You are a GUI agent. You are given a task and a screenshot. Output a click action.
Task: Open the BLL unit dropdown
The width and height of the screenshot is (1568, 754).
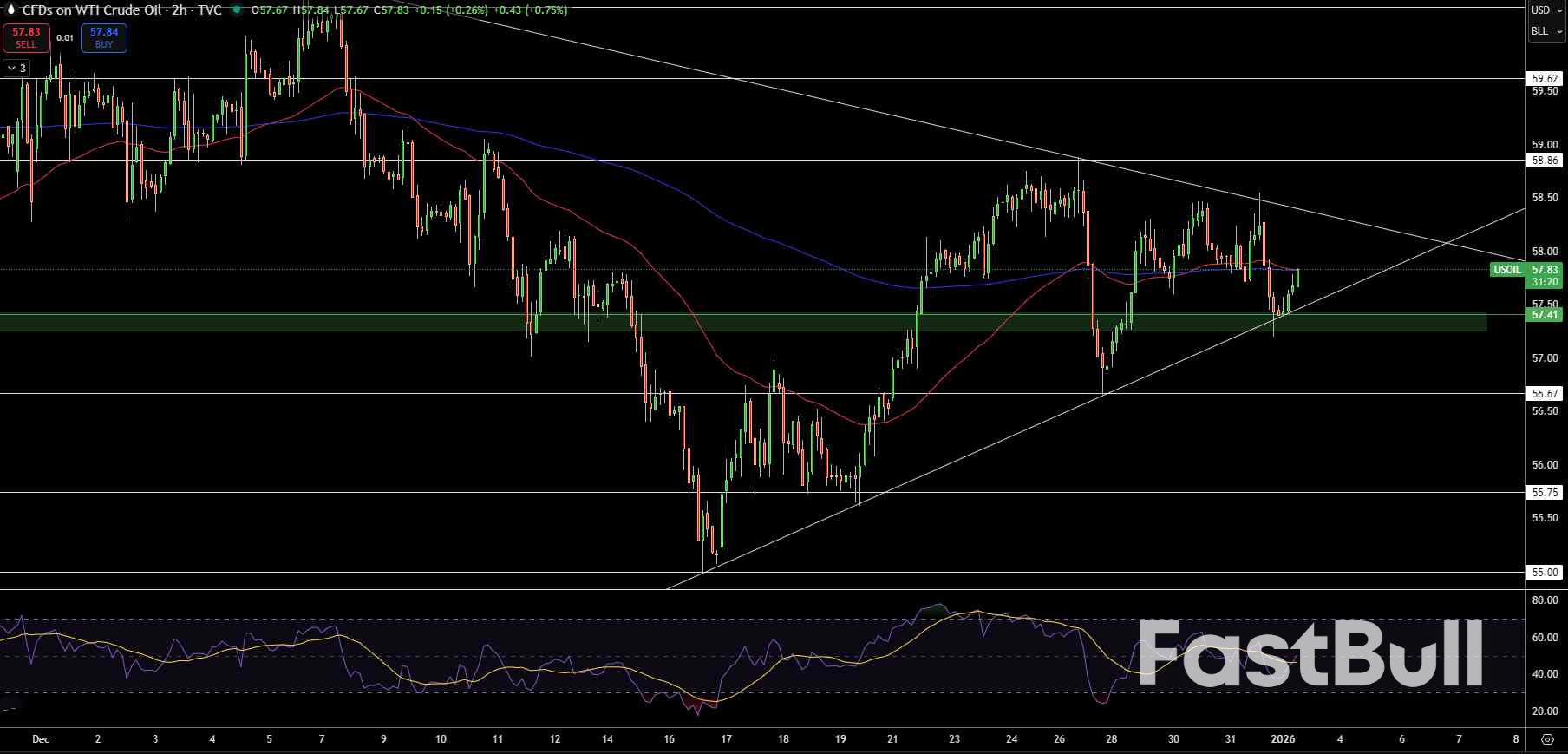point(1546,31)
